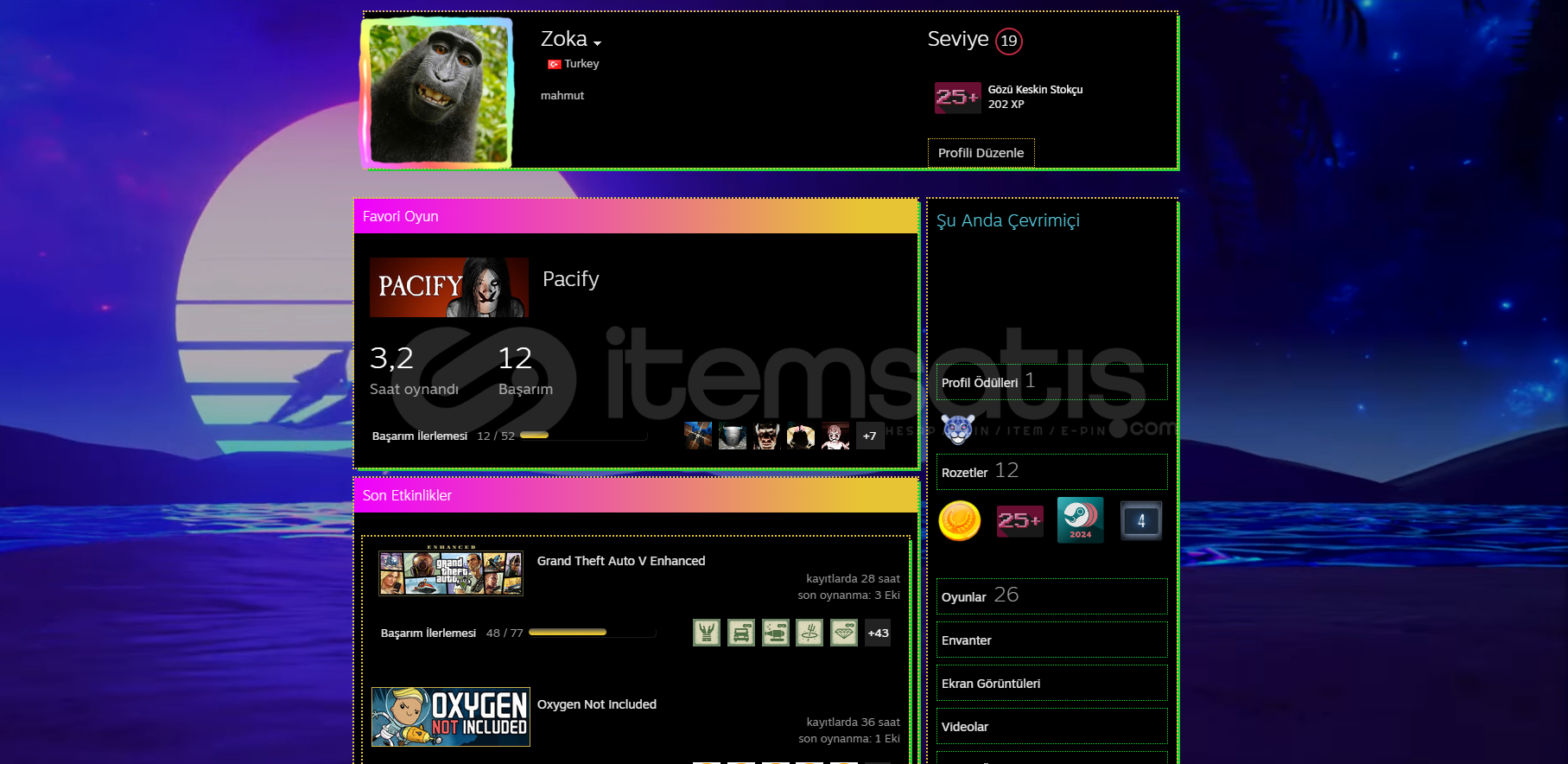Click the Profili Düzenle button
The height and width of the screenshot is (764, 1568).
(981, 153)
